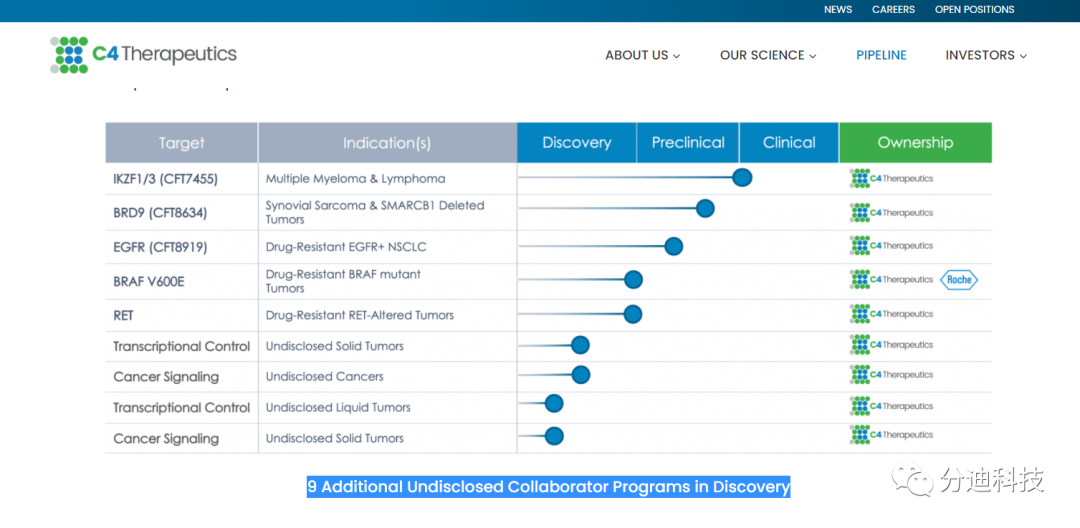Click the C4 Therapeutics header logo
Viewport: 1080px width, 528px height.
coord(143,54)
